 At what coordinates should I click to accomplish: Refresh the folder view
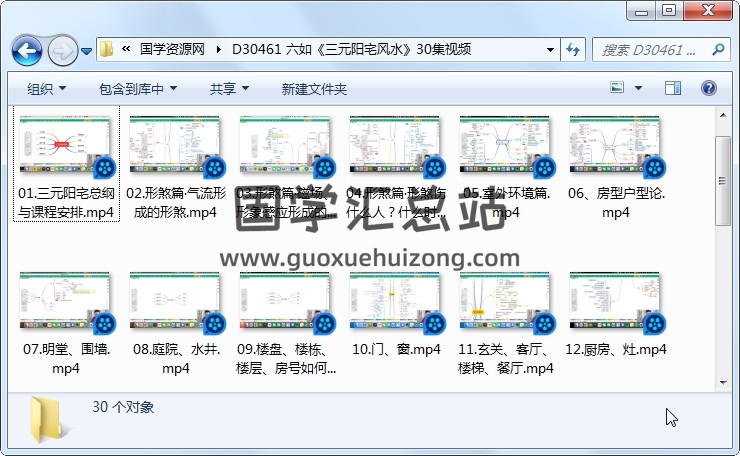coord(573,50)
